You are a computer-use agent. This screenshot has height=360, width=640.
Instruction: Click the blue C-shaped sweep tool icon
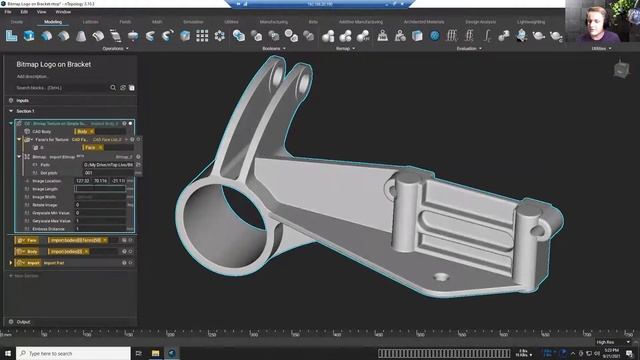(150, 36)
